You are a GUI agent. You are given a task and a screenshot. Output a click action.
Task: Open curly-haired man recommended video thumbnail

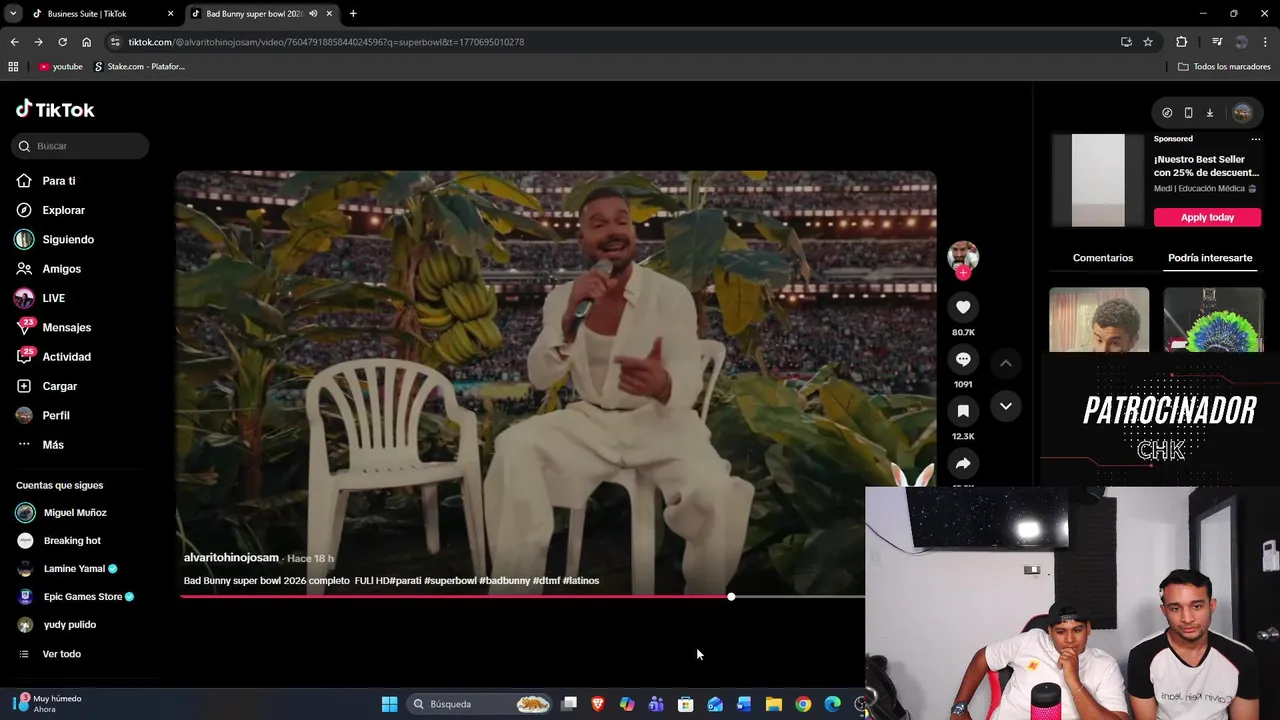1099,320
